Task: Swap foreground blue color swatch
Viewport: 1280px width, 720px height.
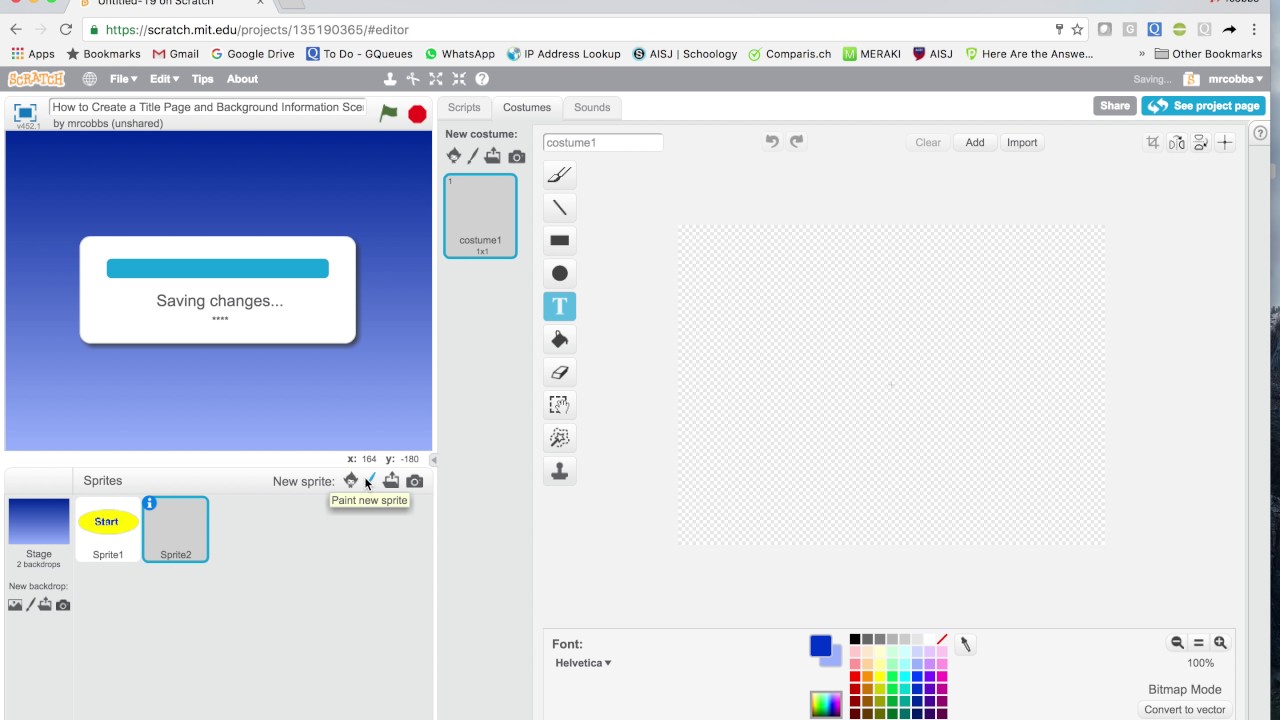Action: [x=821, y=646]
